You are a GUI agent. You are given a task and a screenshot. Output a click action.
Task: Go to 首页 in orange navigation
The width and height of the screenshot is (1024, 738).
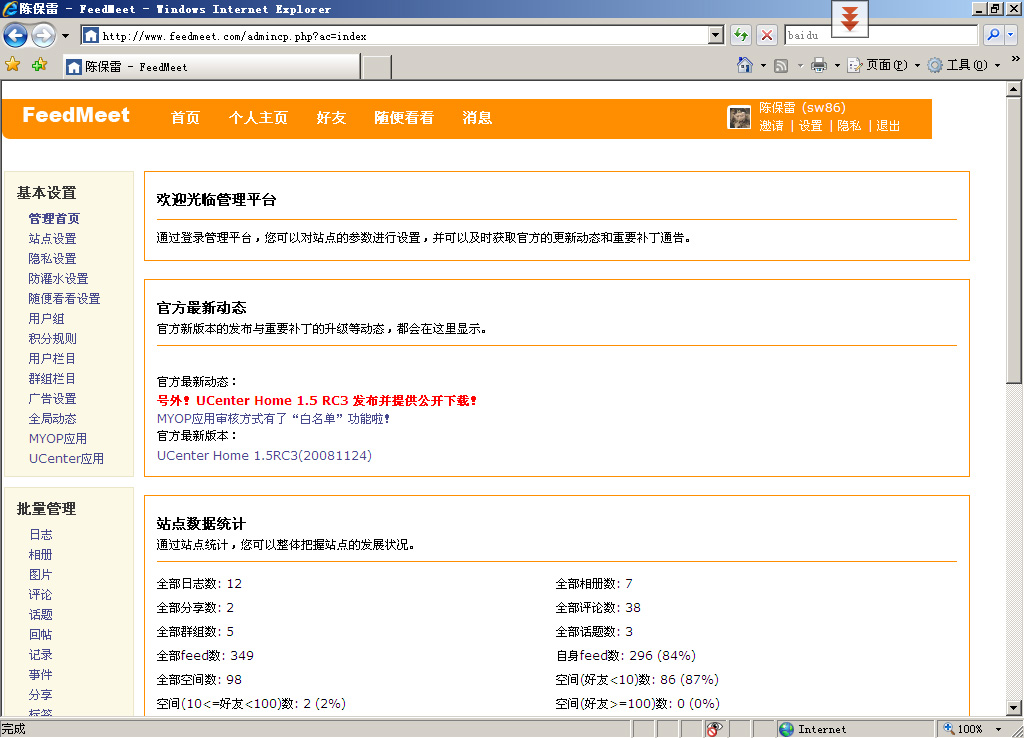click(x=185, y=118)
